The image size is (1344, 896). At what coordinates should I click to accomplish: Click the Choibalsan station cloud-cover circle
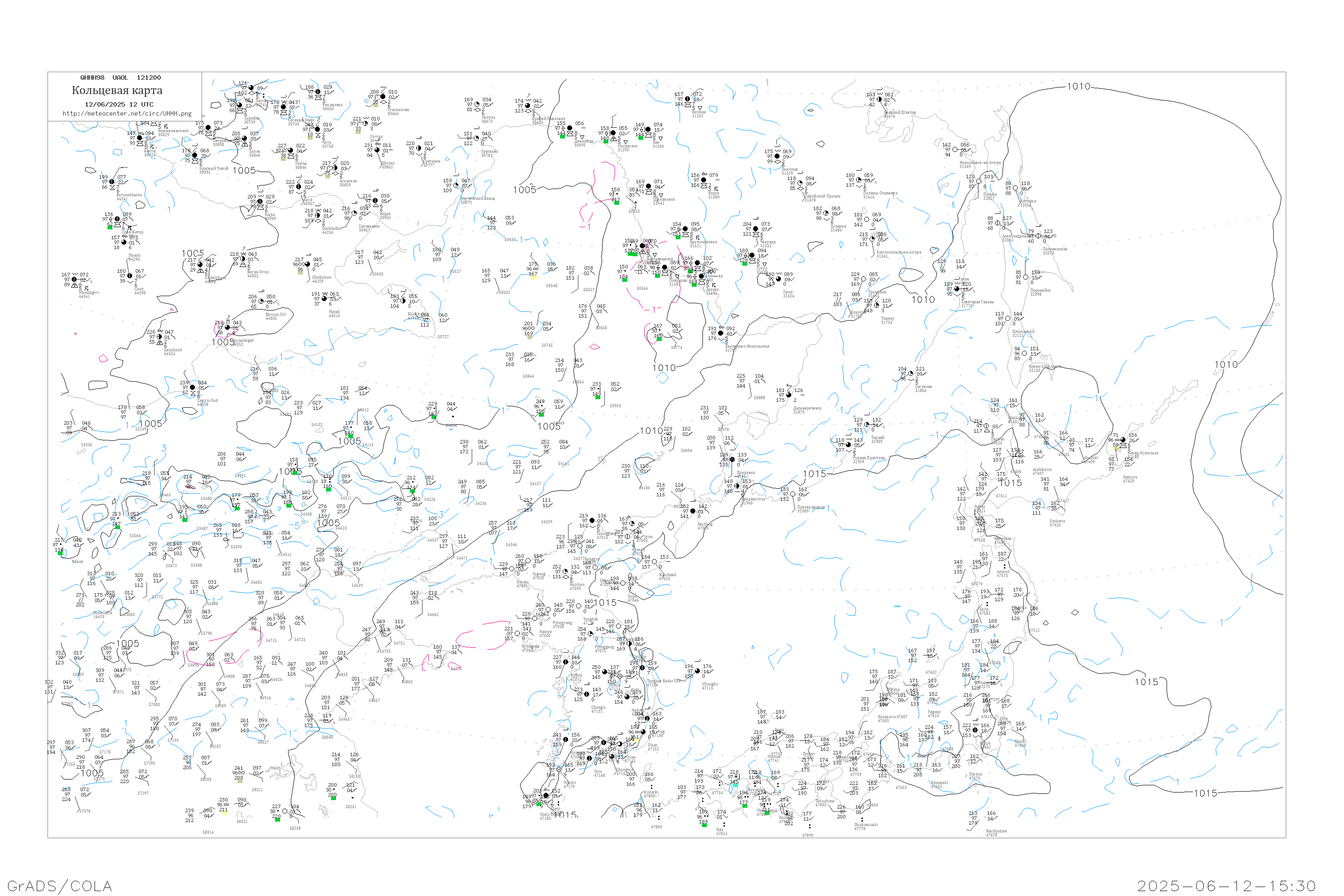(308, 265)
